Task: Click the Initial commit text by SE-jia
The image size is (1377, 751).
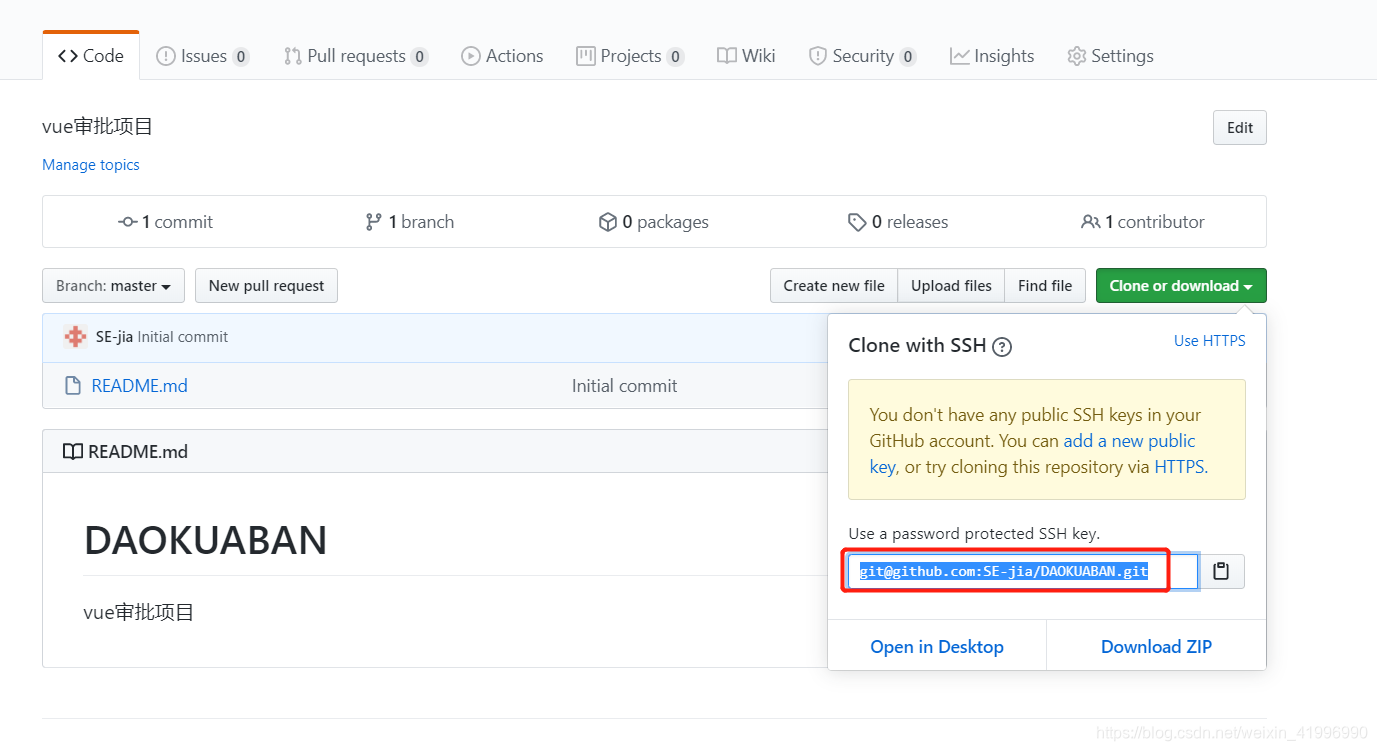Action: pos(183,337)
